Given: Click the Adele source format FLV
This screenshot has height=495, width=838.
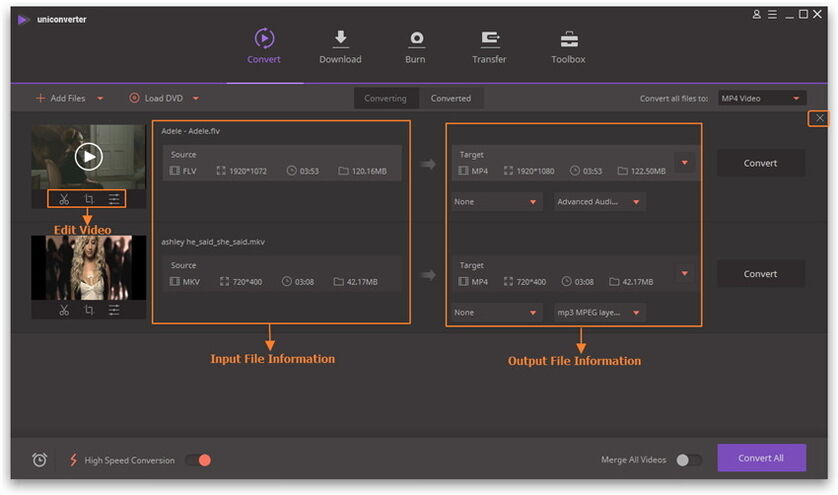Looking at the screenshot, I should pyautogui.click(x=183, y=171).
